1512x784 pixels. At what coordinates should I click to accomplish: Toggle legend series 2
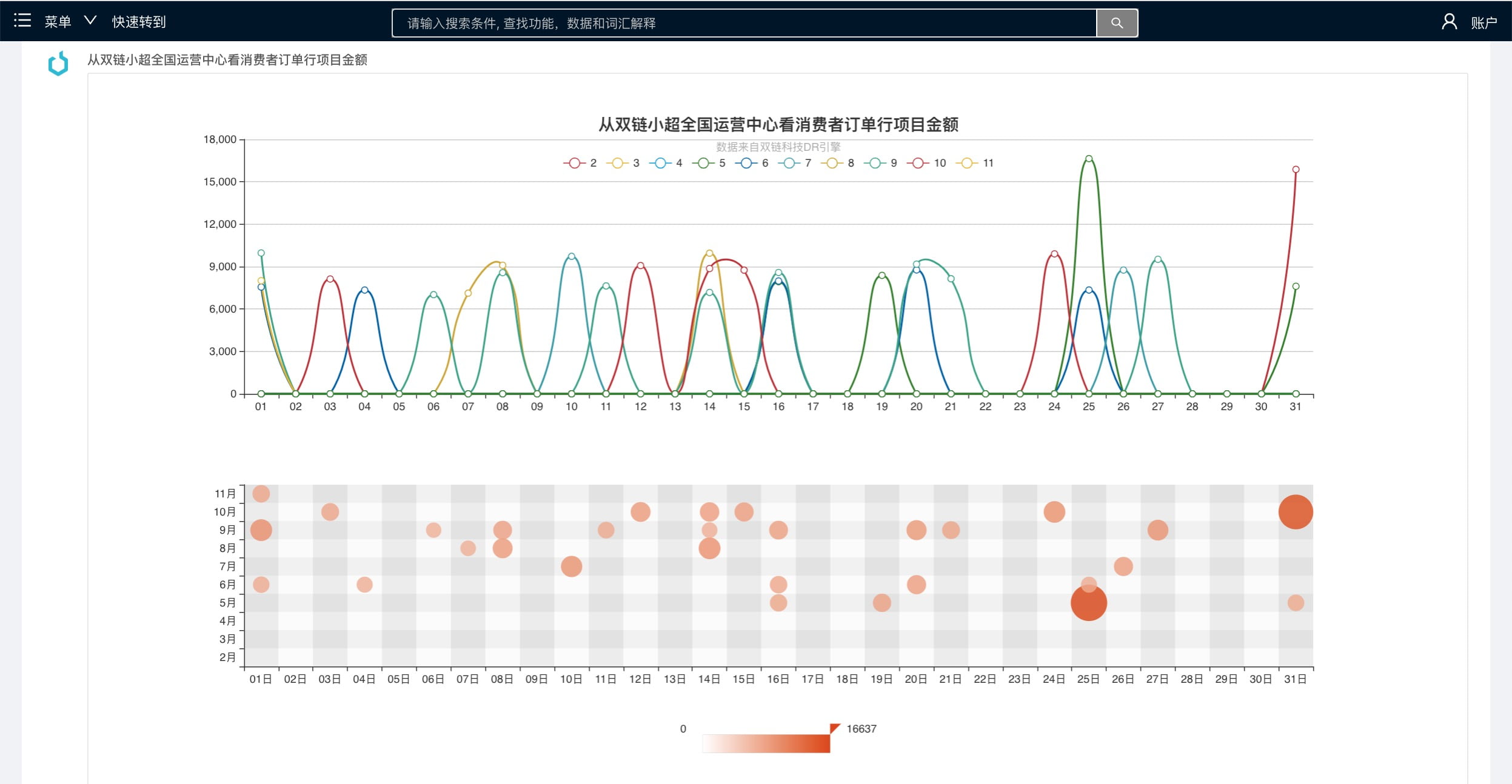point(580,163)
